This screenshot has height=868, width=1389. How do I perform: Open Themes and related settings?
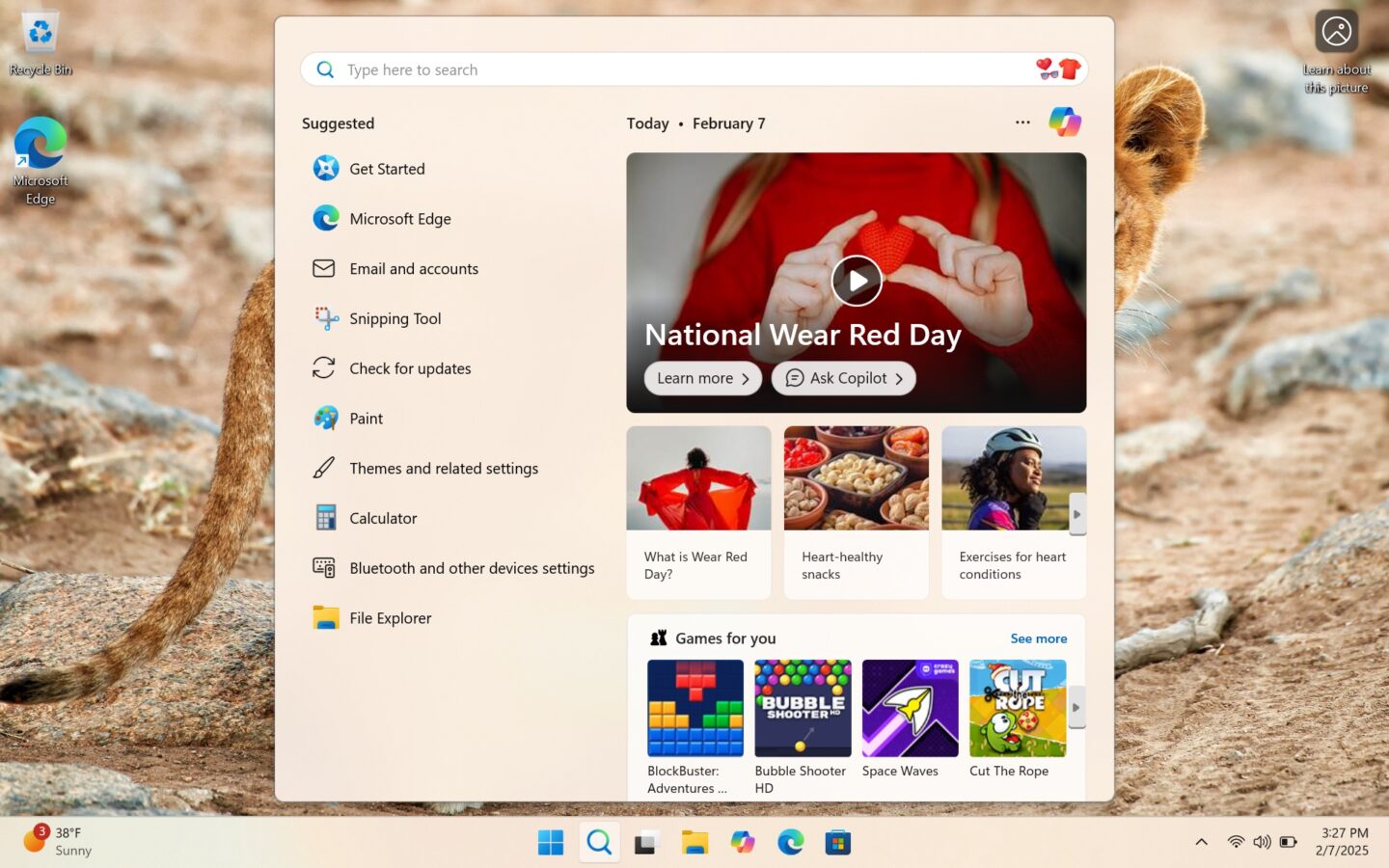[x=325, y=468]
